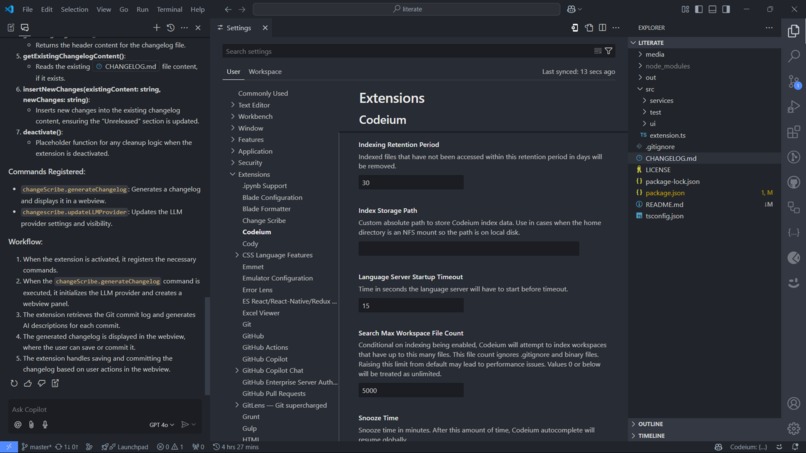This screenshot has height=453, width=806.
Task: Open the Selection menu
Action: [x=75, y=9]
